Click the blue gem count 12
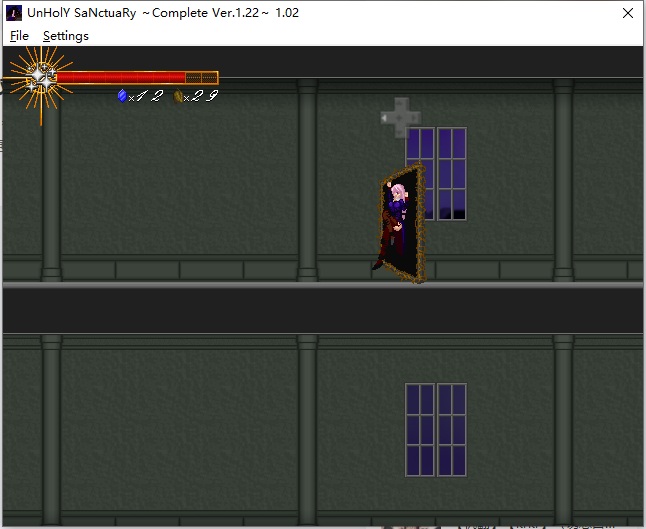The width and height of the screenshot is (646, 529). (x=150, y=96)
